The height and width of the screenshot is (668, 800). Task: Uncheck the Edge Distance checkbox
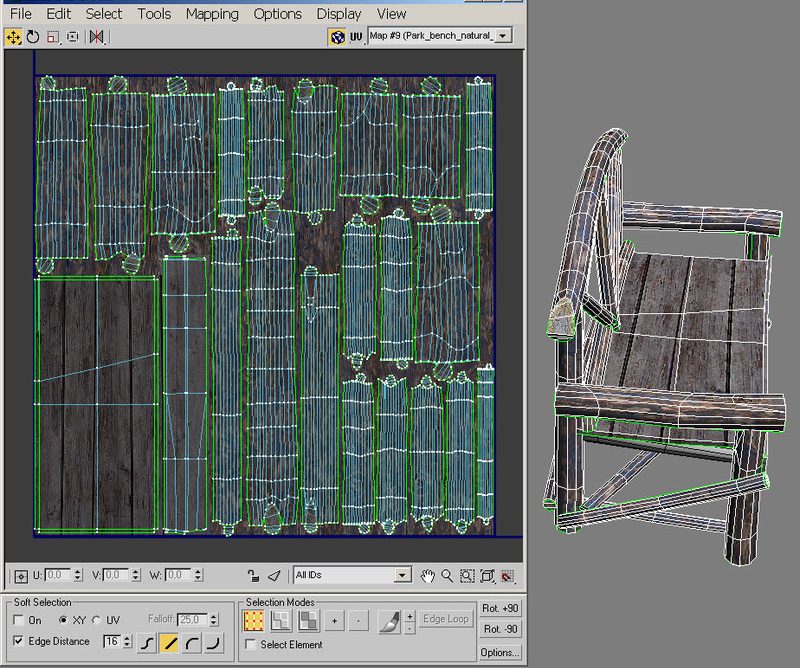click(18, 641)
